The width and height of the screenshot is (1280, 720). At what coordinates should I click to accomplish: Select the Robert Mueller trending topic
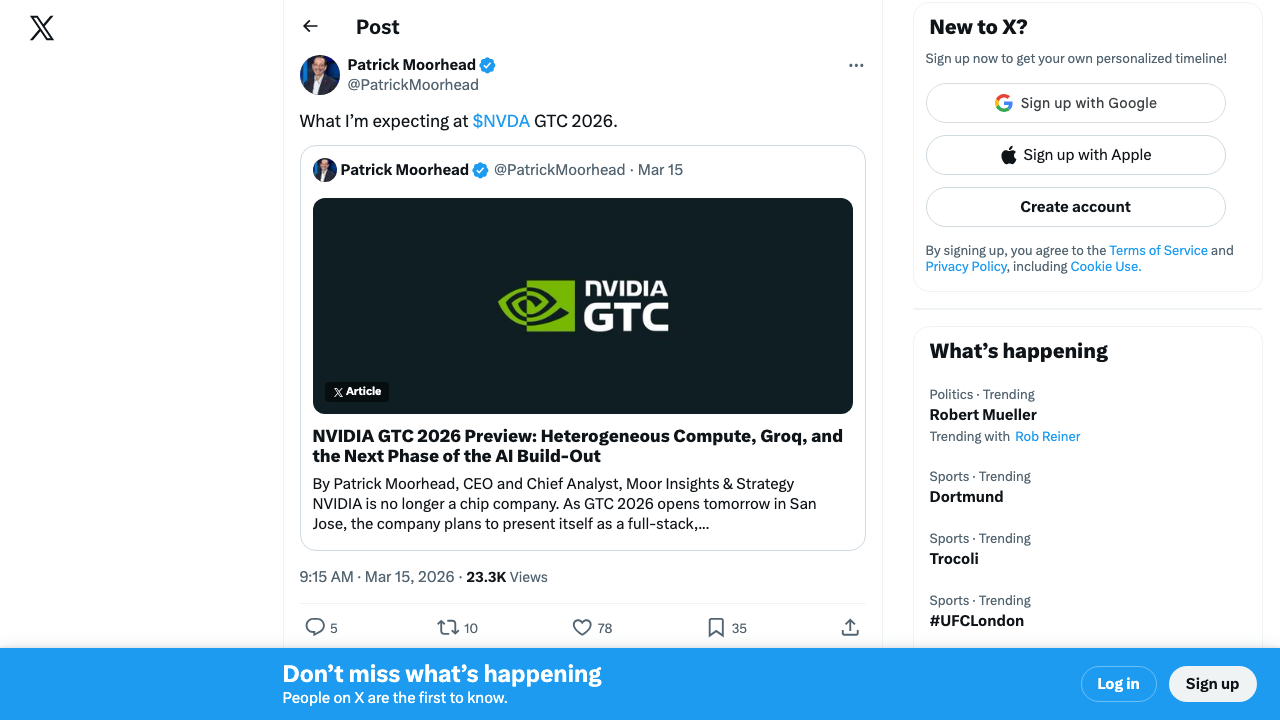[x=982, y=415]
